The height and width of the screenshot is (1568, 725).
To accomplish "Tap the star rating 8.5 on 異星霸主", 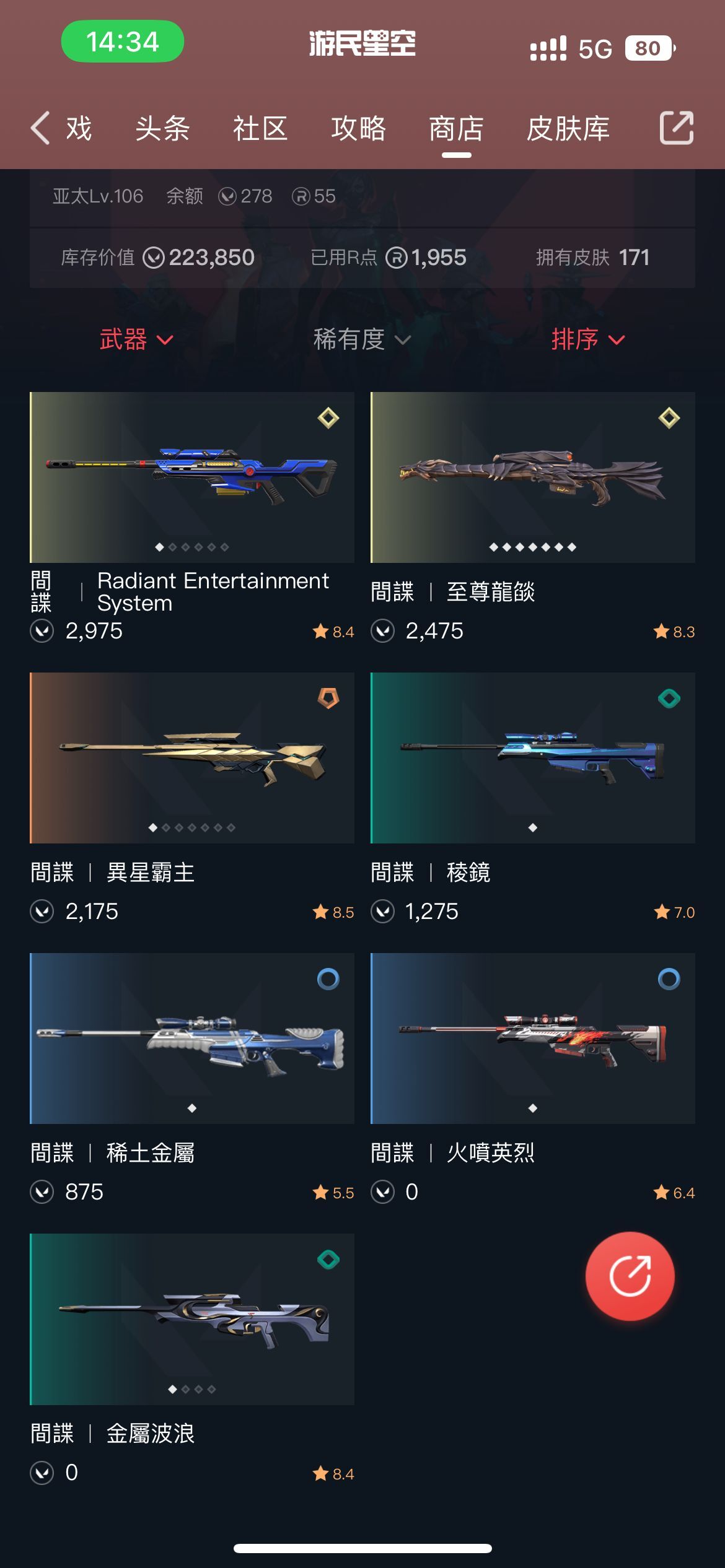I will (333, 912).
